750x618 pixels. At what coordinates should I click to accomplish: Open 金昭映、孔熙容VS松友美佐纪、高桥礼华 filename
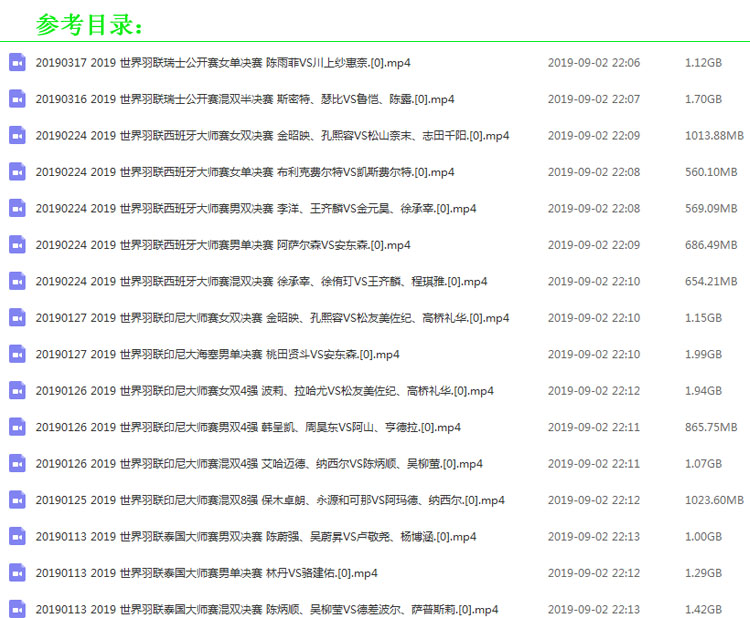pos(272,318)
